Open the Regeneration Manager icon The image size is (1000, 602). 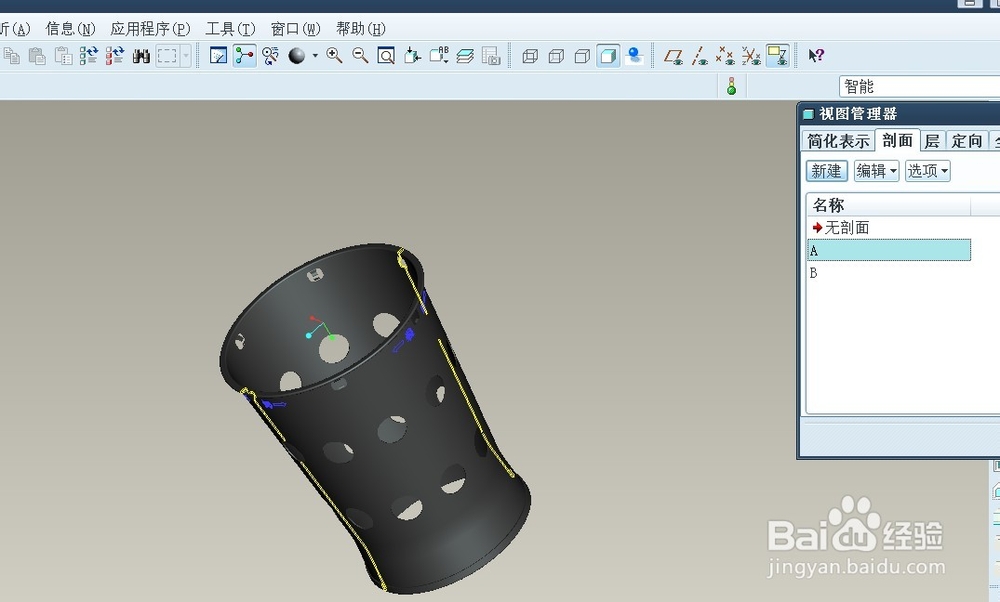tap(115, 56)
